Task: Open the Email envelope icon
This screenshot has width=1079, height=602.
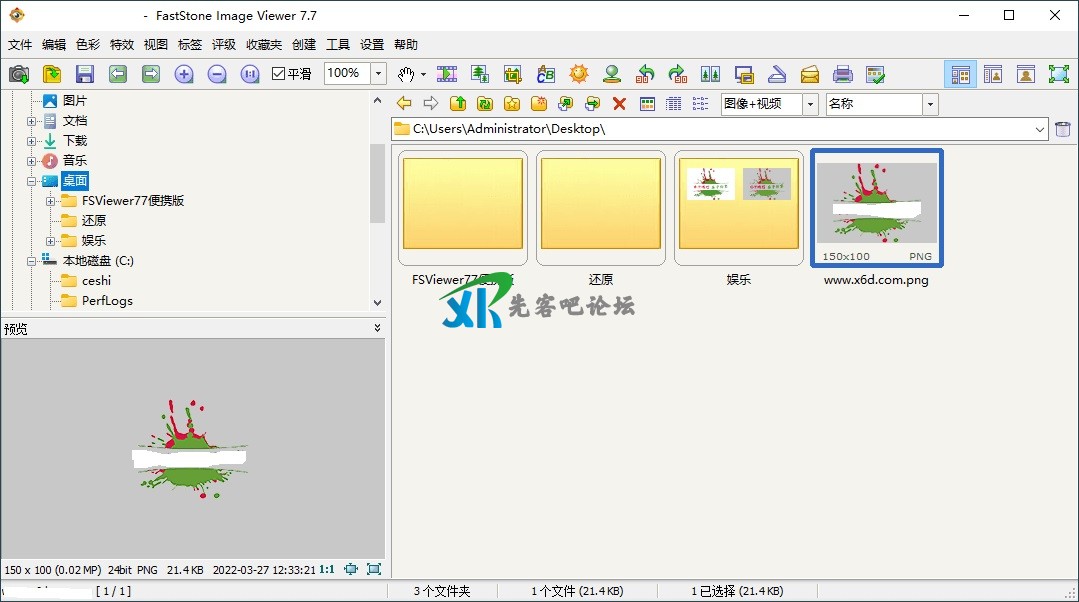Action: tap(810, 74)
